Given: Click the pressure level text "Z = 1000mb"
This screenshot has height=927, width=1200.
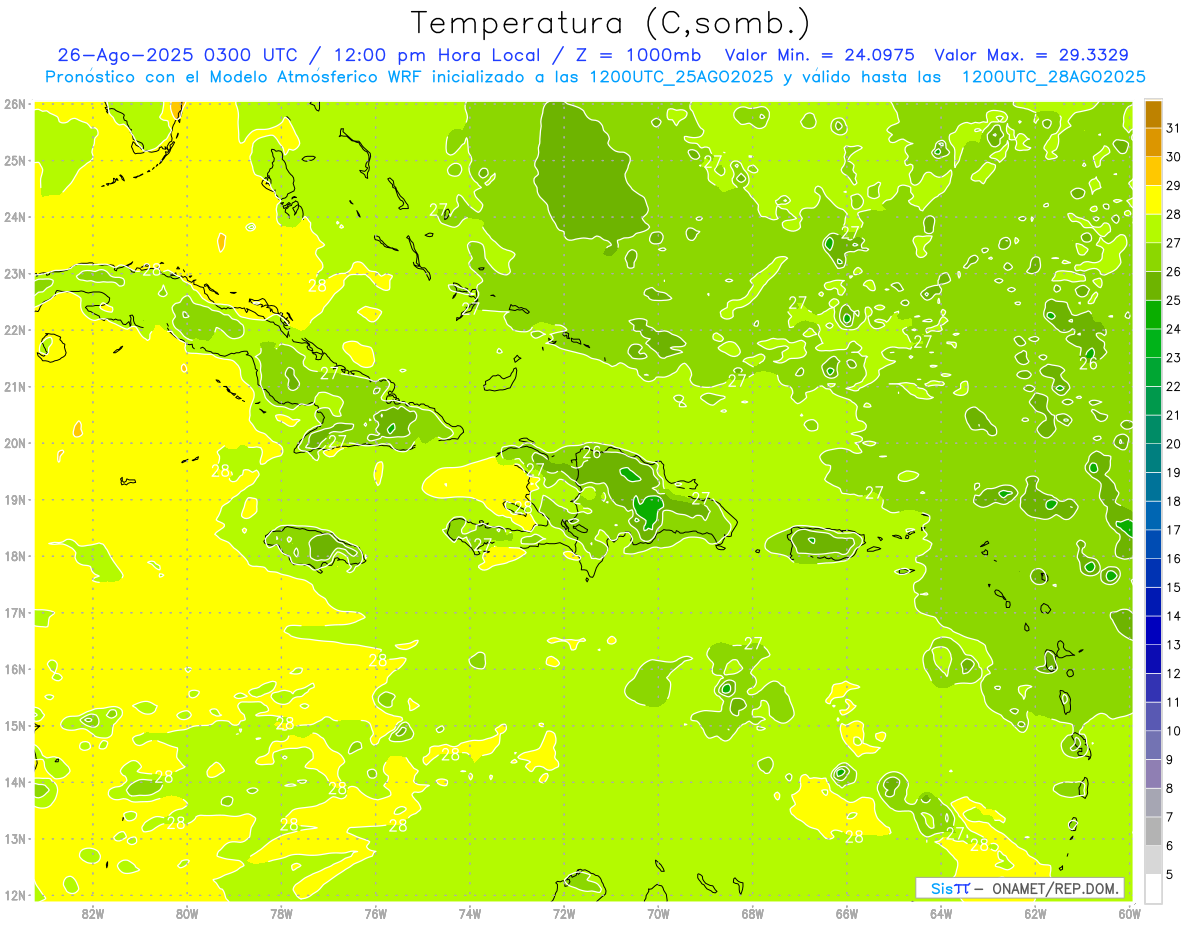Looking at the screenshot, I should [638, 55].
